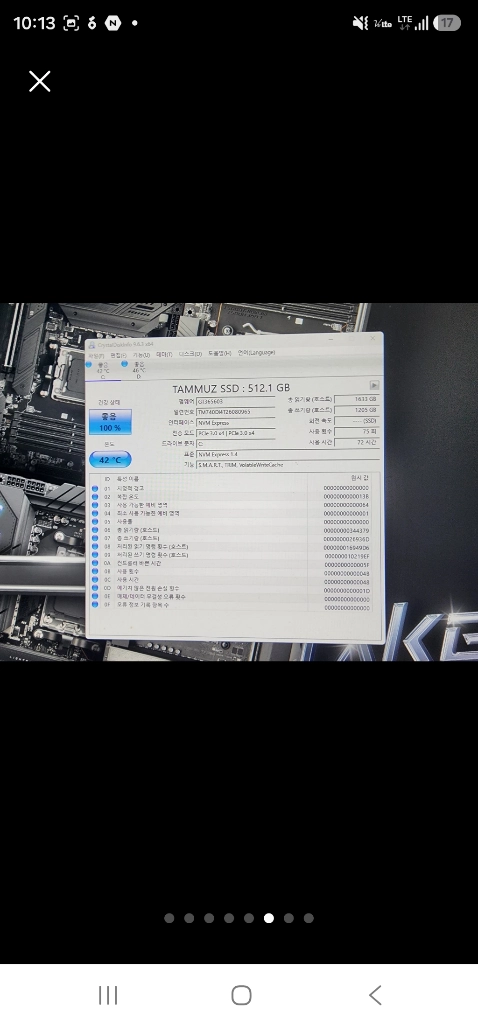Click the 42 °C temperature button
Image resolution: width=478 pixels, height=1024 pixels.
coord(110,460)
